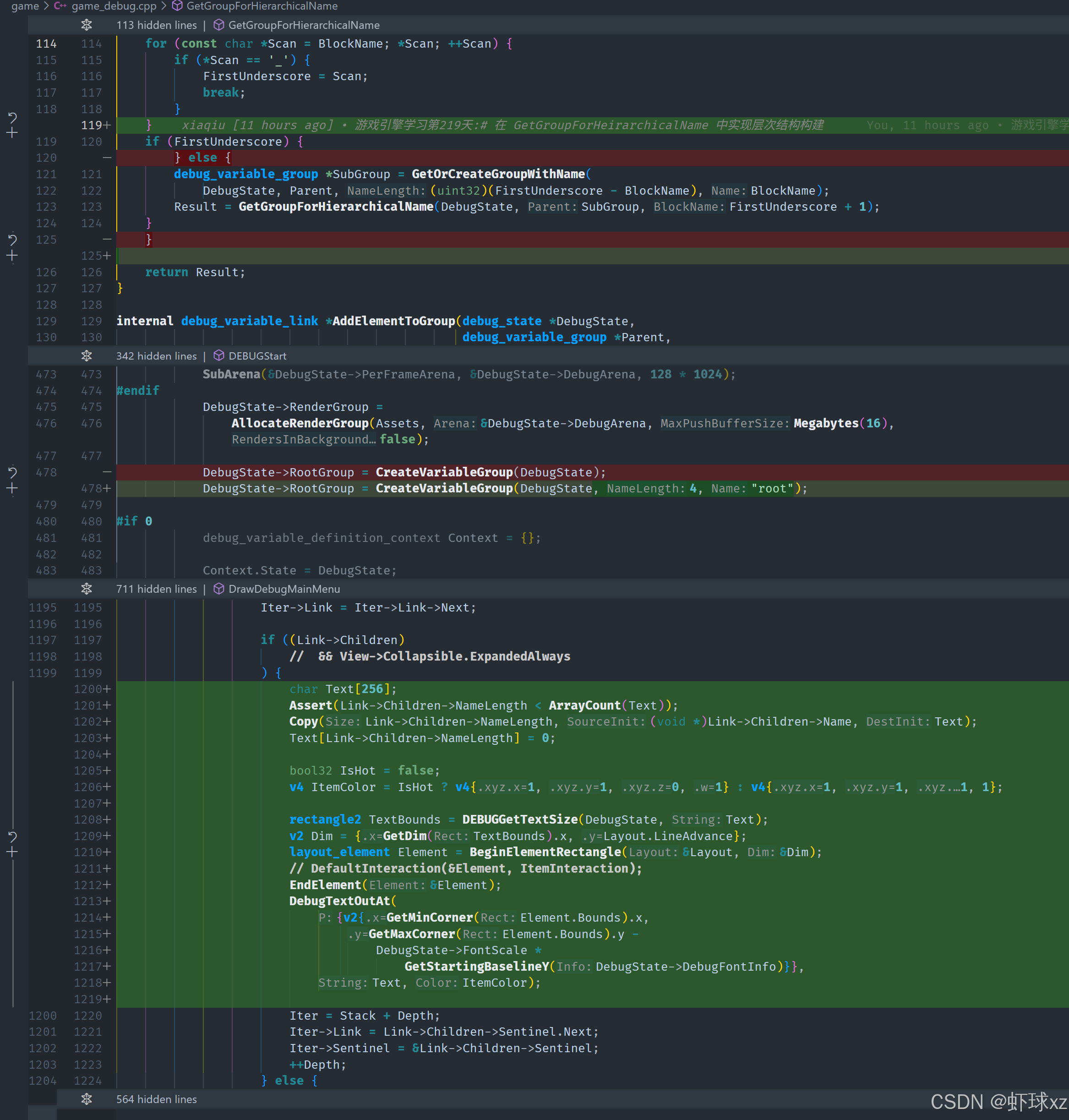Open the game folder breadcrumb
This screenshot has width=1069, height=1120.
(x=25, y=6)
